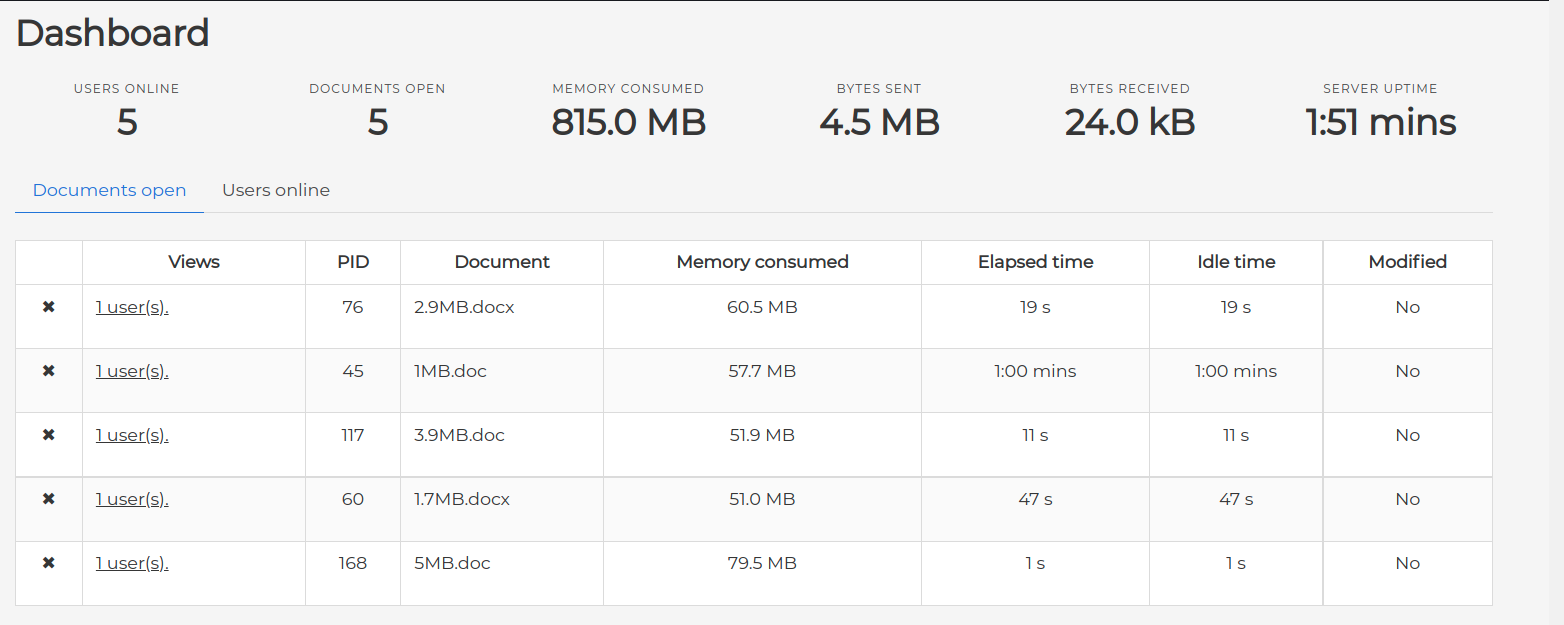Close the 5MB.doc document session
The height and width of the screenshot is (625, 1564).
click(48, 563)
